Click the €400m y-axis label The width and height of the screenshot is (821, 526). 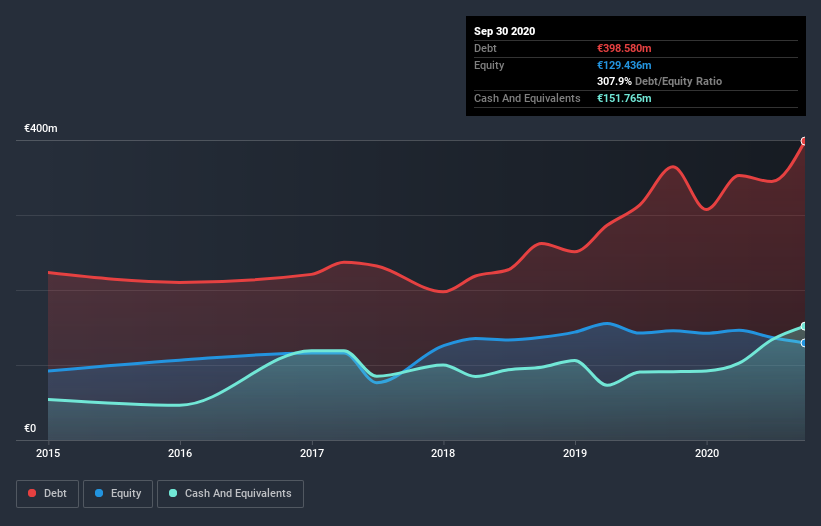point(41,128)
